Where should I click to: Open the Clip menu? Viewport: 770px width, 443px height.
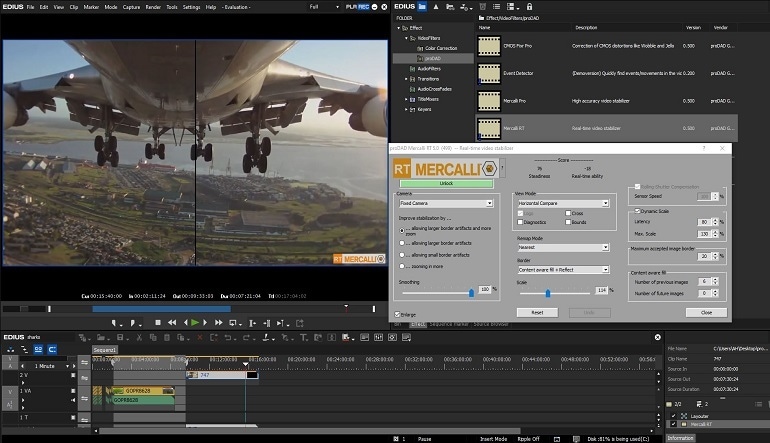74,7
